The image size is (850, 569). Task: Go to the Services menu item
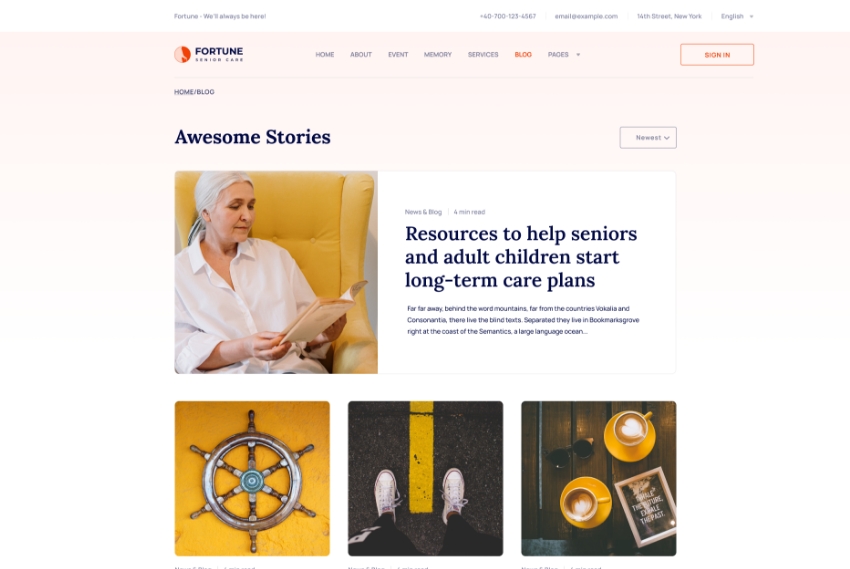[483, 55]
